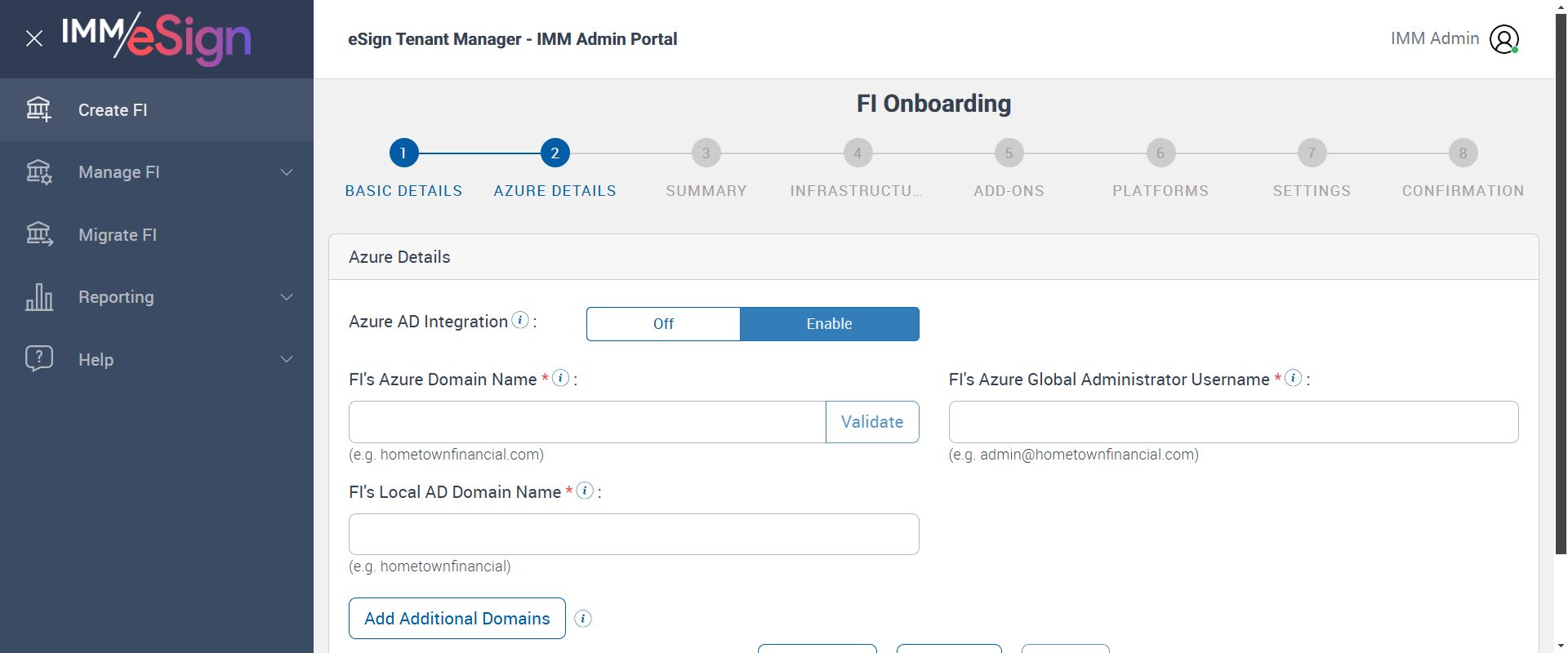This screenshot has width=1568, height=653.
Task: Click Add Additional Domains button
Action: (457, 619)
